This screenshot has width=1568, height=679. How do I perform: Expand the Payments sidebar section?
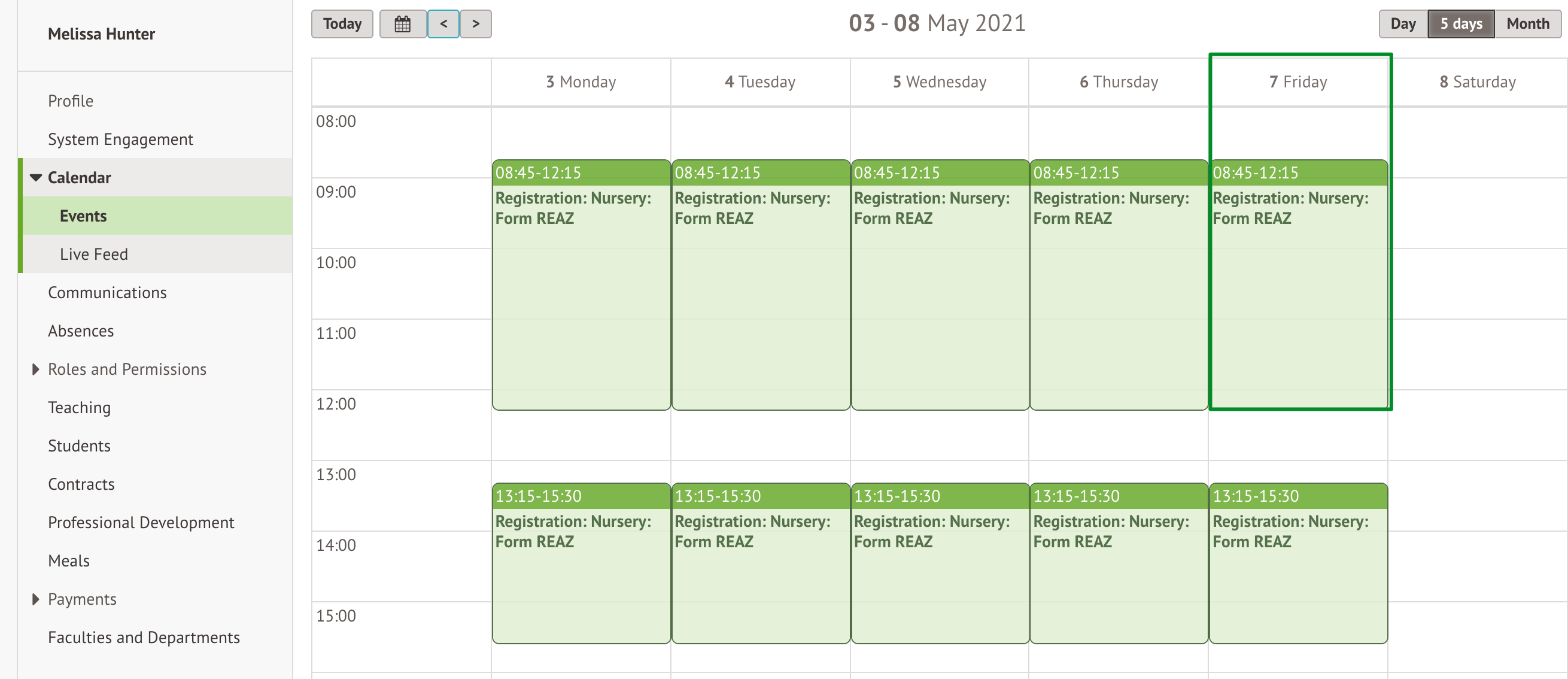click(36, 599)
